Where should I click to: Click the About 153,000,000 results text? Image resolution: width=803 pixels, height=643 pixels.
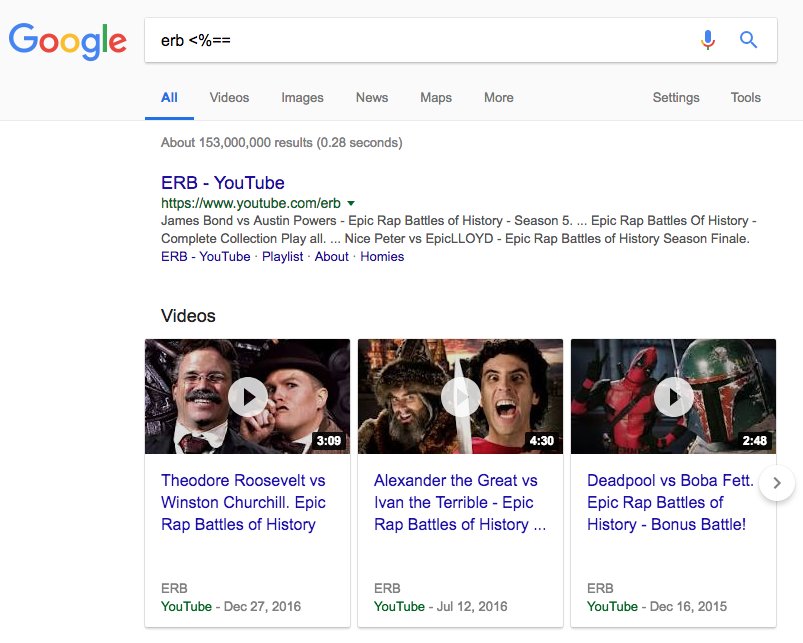(x=282, y=142)
